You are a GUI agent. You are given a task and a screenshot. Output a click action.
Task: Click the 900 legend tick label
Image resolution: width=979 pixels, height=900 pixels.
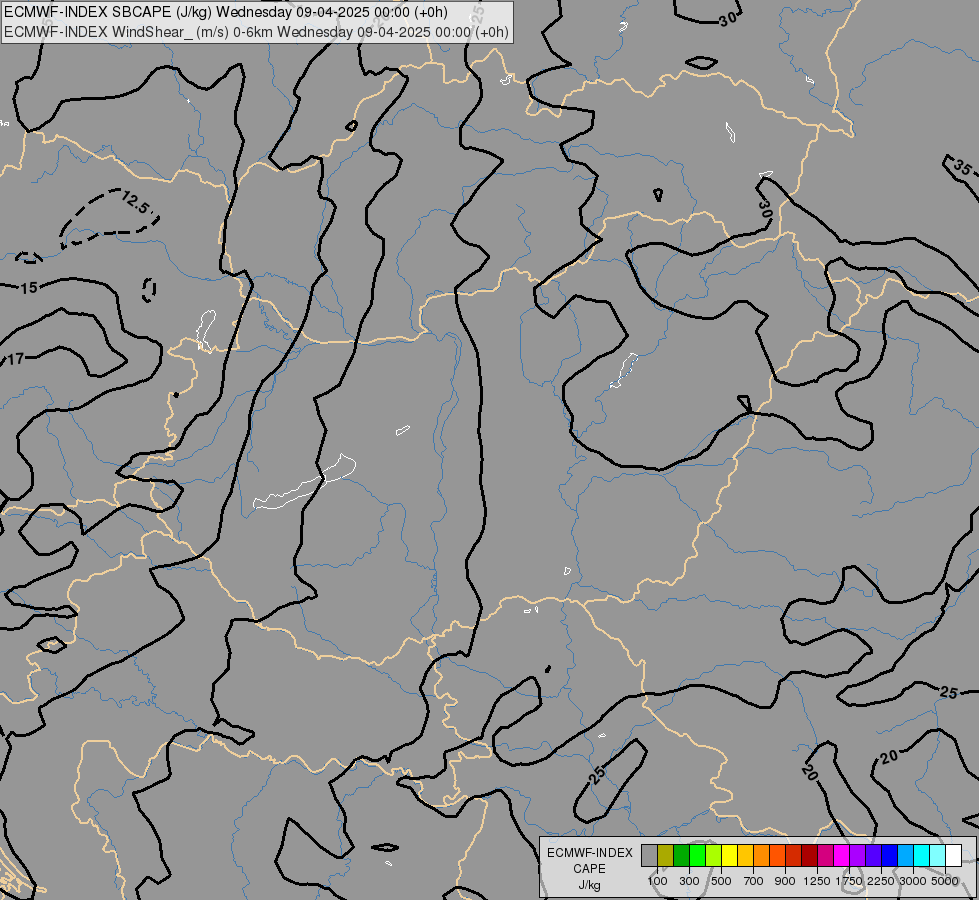(785, 881)
